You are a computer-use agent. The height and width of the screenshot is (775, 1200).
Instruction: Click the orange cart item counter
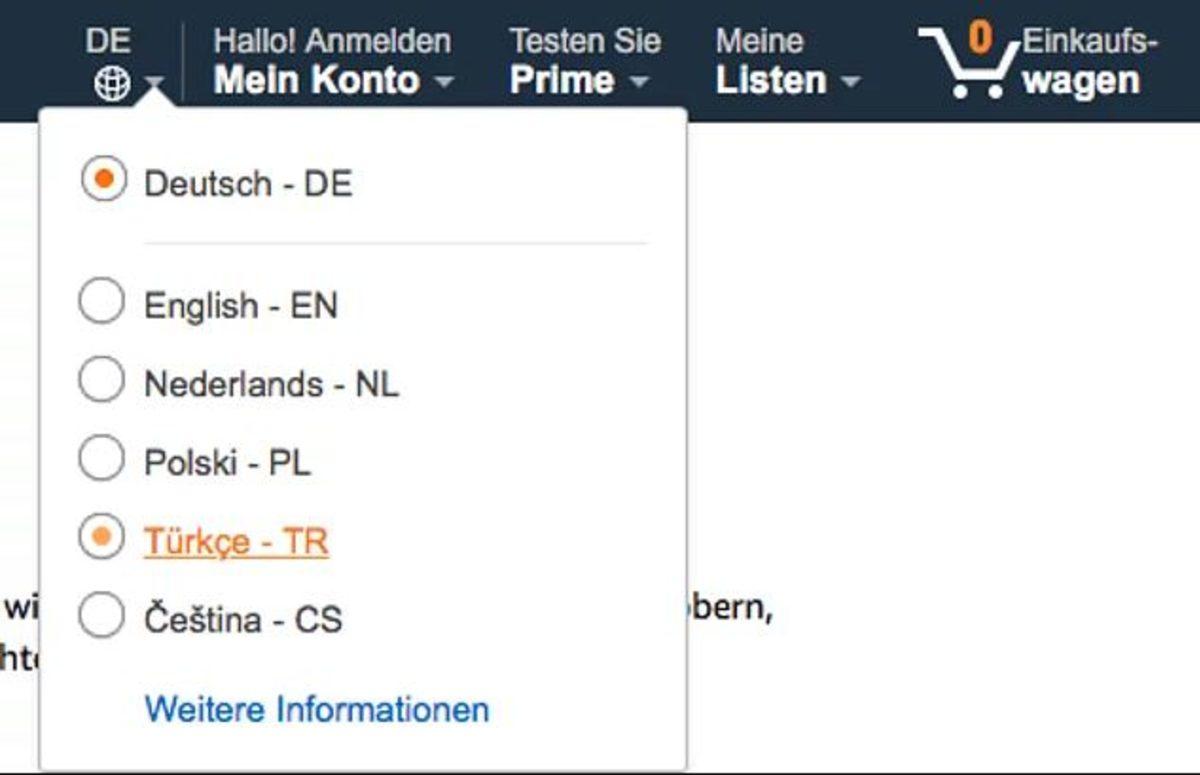[x=978, y=40]
